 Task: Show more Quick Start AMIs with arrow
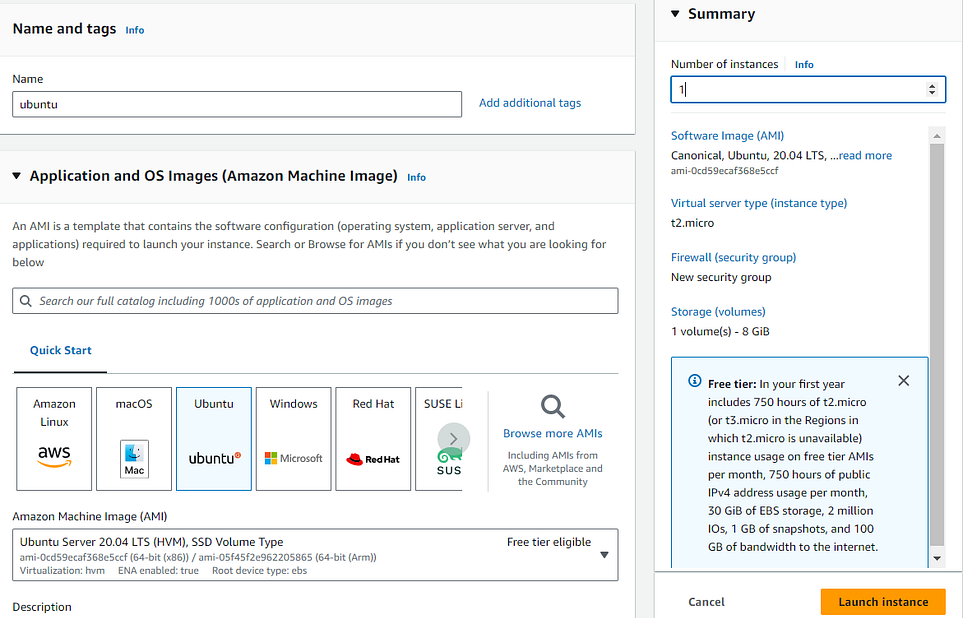pyautogui.click(x=453, y=439)
